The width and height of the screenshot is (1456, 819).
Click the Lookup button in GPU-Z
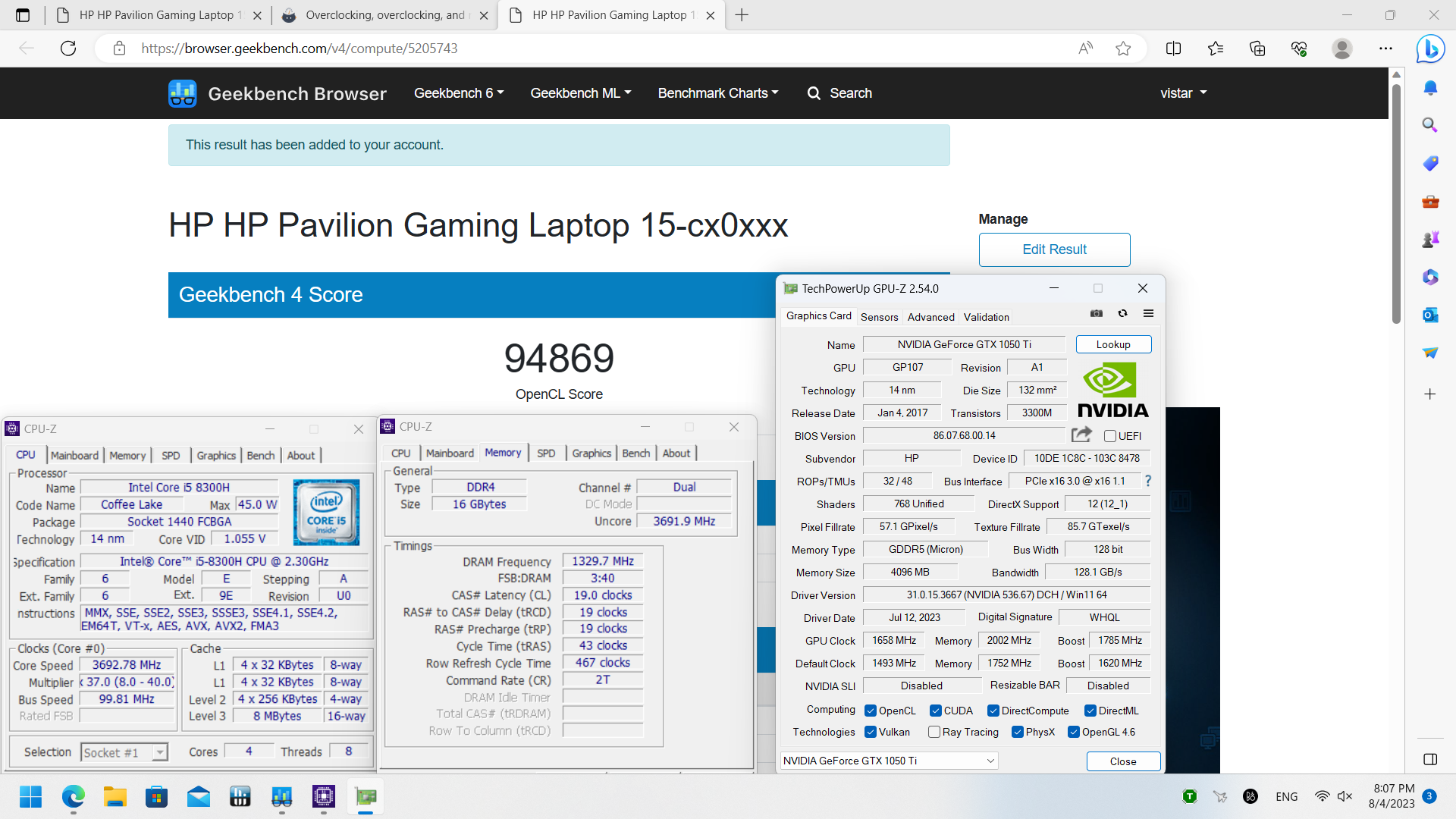click(x=1113, y=344)
